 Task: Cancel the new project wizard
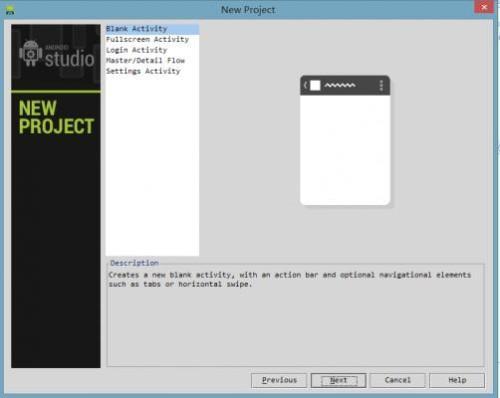click(398, 380)
